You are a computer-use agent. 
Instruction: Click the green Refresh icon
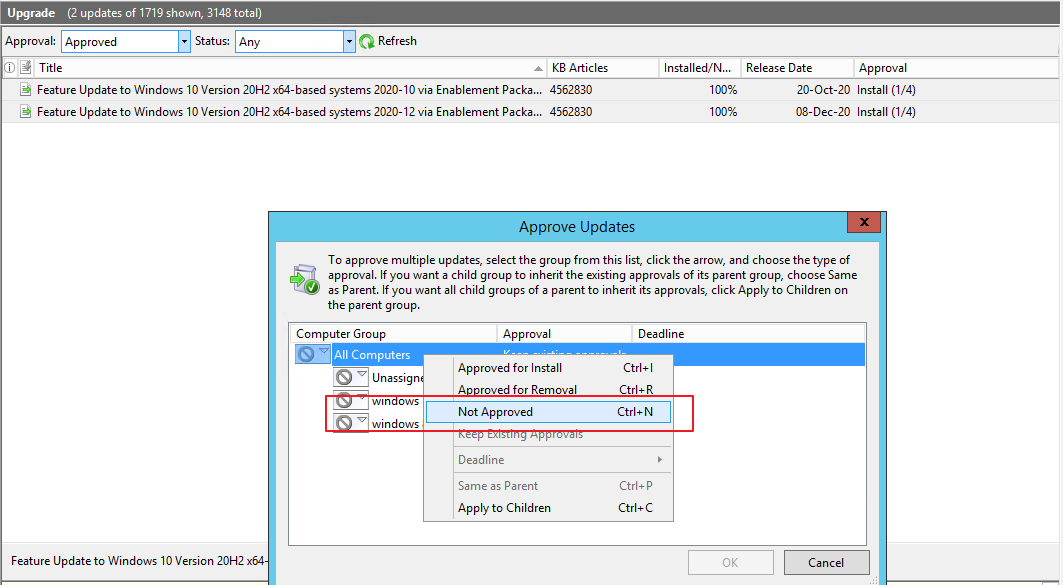point(367,41)
